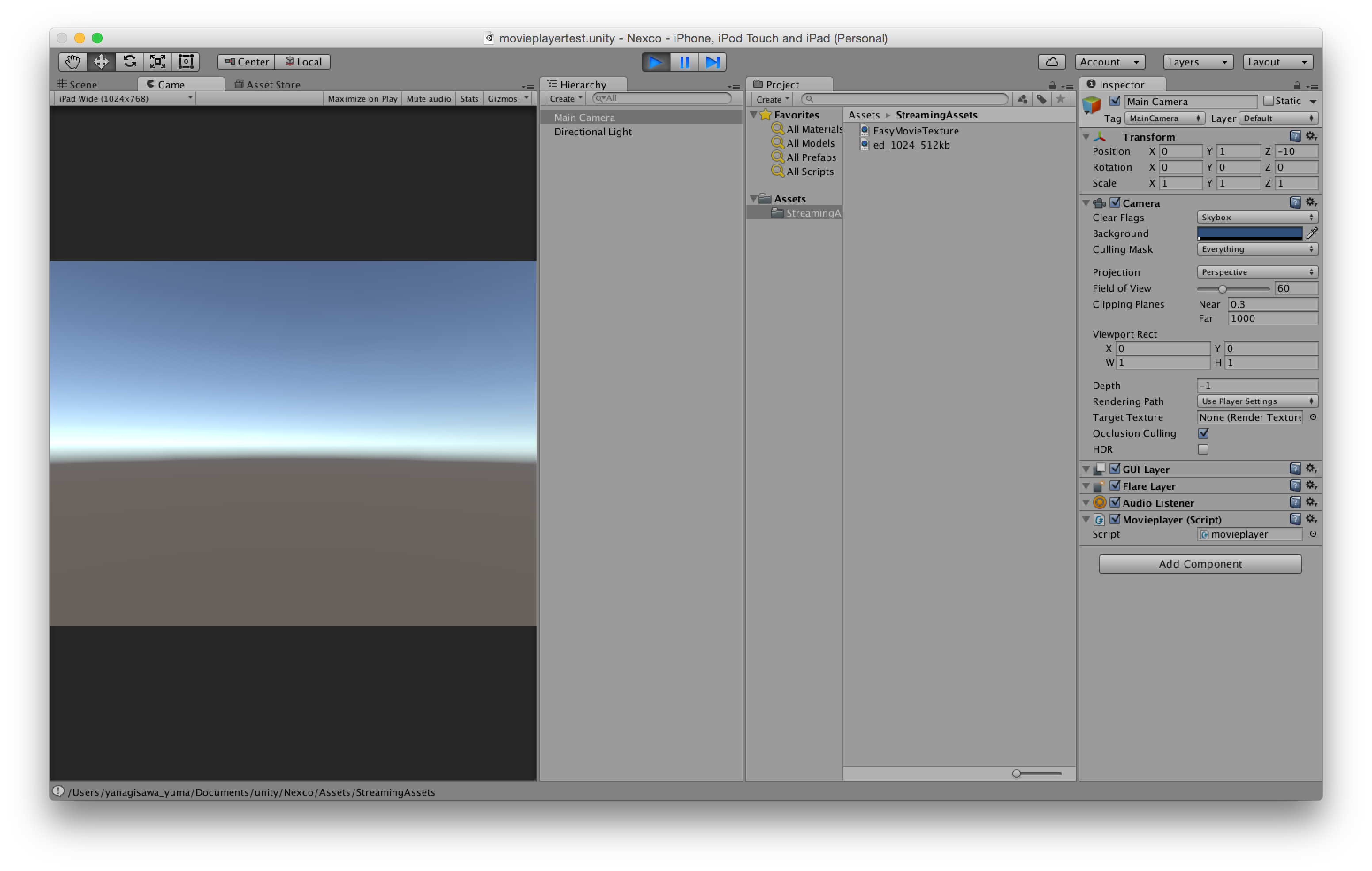Select the Move tool

pyautogui.click(x=101, y=61)
